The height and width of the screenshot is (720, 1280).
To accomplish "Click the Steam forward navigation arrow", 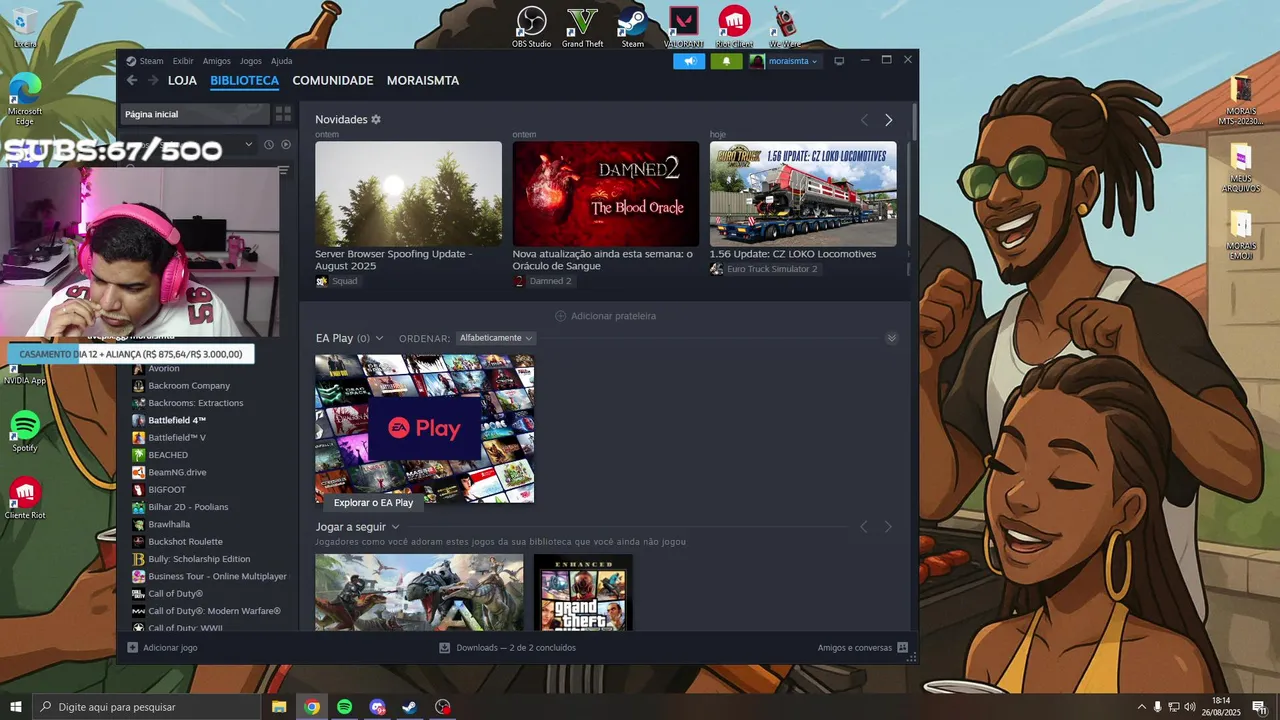I will tap(152, 80).
